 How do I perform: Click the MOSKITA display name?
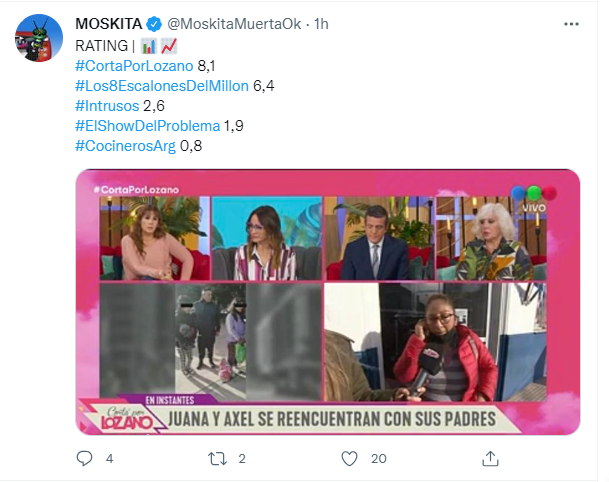tap(109, 24)
